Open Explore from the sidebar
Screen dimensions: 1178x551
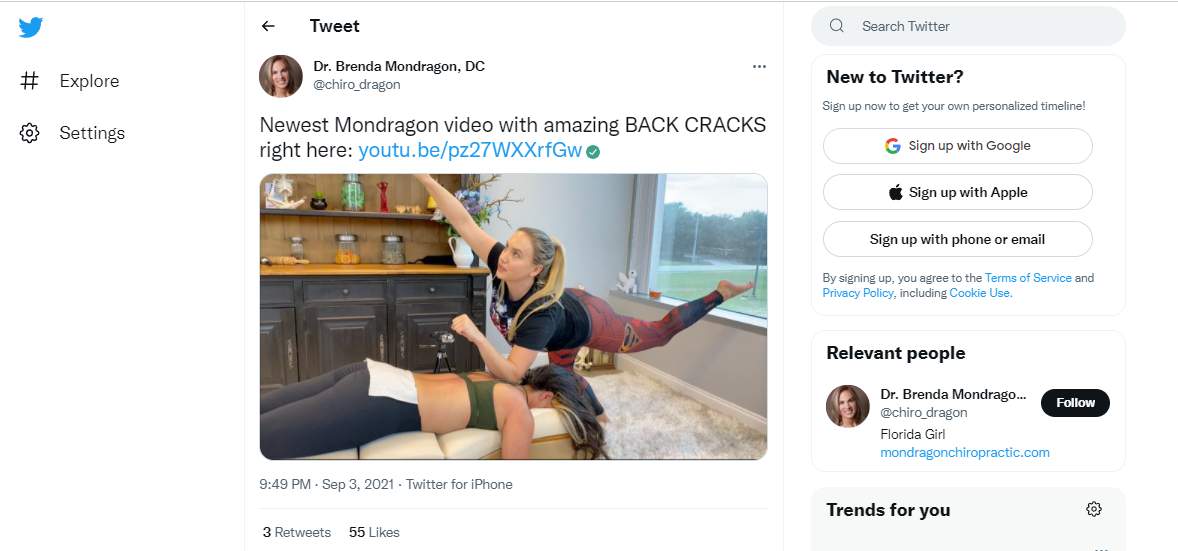88,81
